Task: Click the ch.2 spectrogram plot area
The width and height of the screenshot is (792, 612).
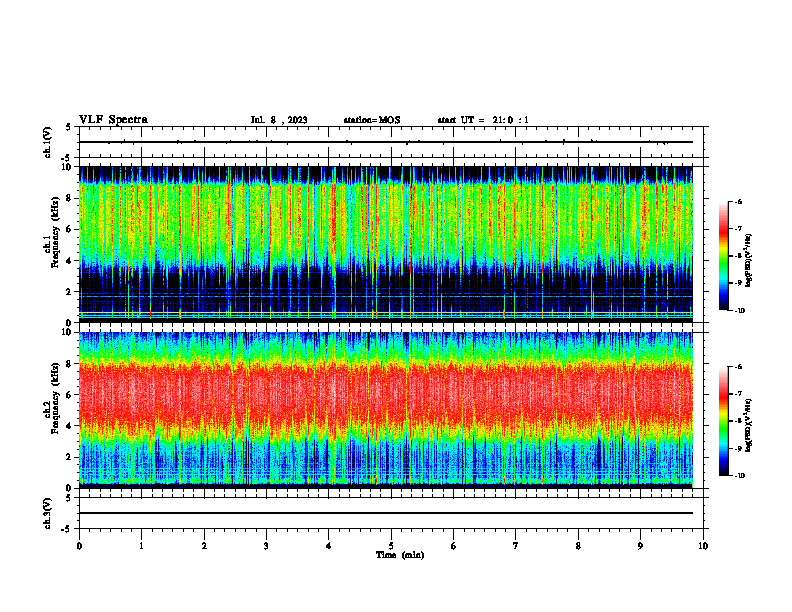Action: tap(386, 410)
